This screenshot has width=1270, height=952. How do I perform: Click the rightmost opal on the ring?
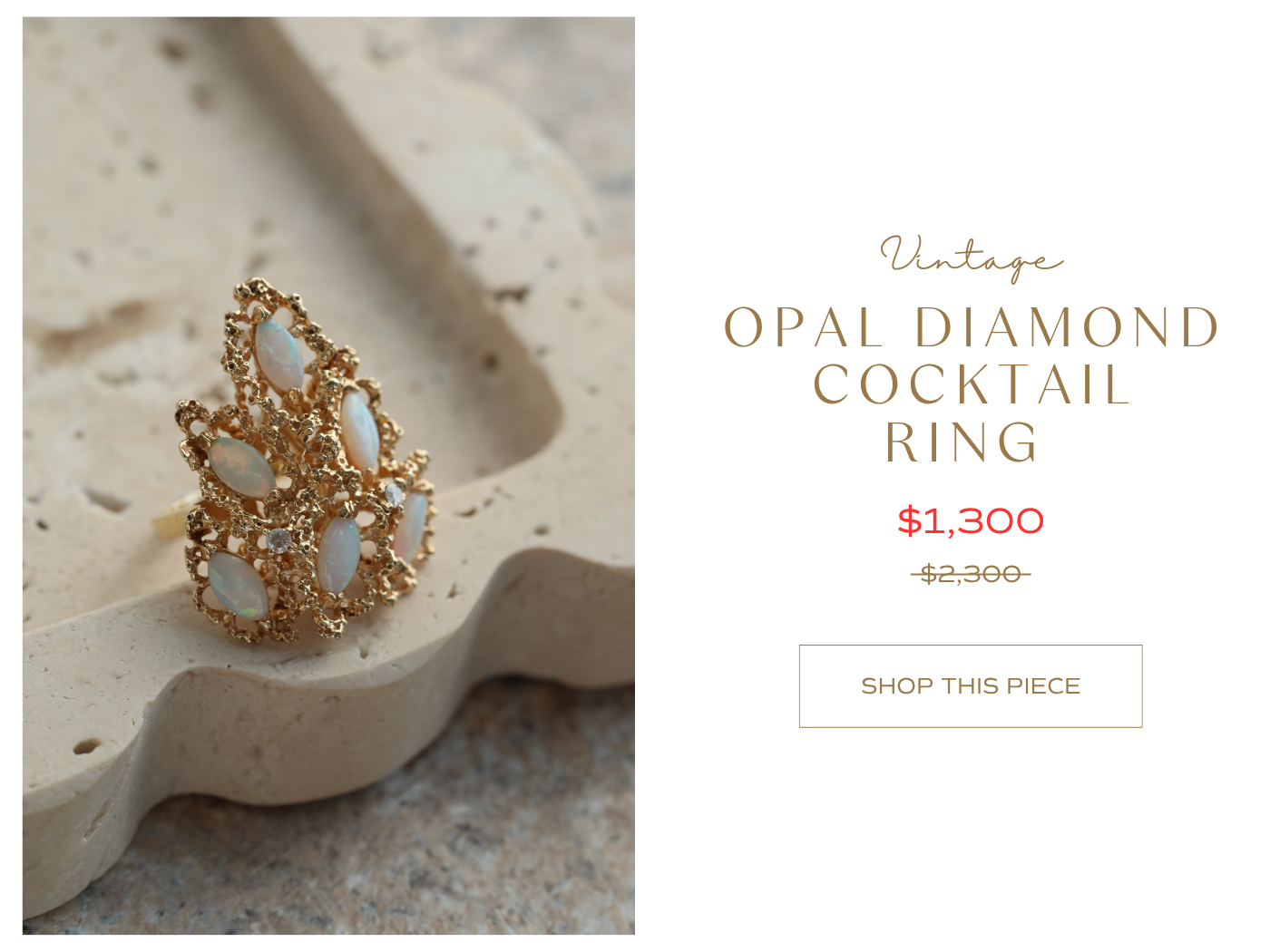click(x=411, y=528)
